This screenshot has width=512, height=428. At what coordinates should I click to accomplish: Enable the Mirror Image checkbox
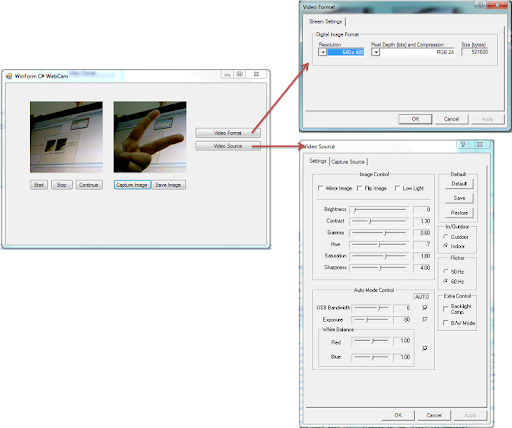pos(321,188)
